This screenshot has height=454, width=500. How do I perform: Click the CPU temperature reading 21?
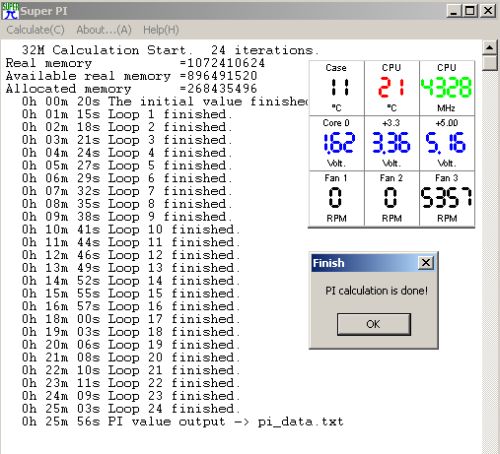tap(391, 87)
